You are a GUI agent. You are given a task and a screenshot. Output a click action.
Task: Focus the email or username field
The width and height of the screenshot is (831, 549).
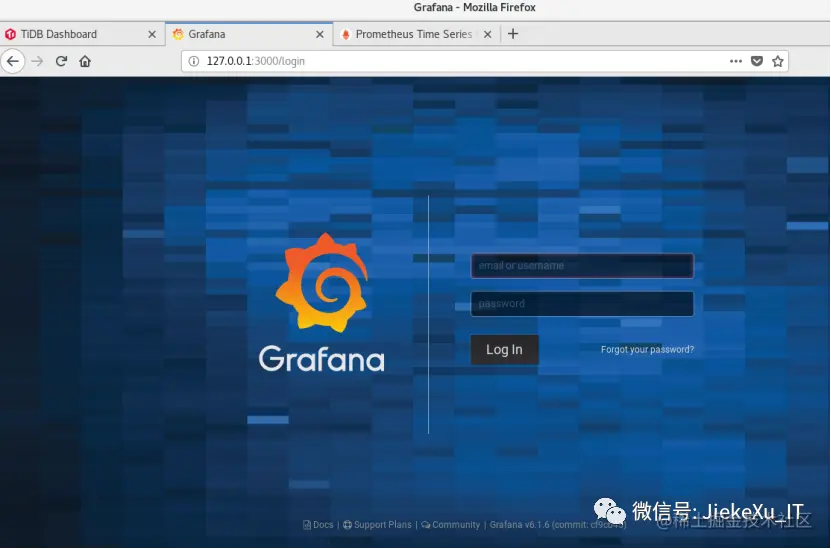(582, 266)
